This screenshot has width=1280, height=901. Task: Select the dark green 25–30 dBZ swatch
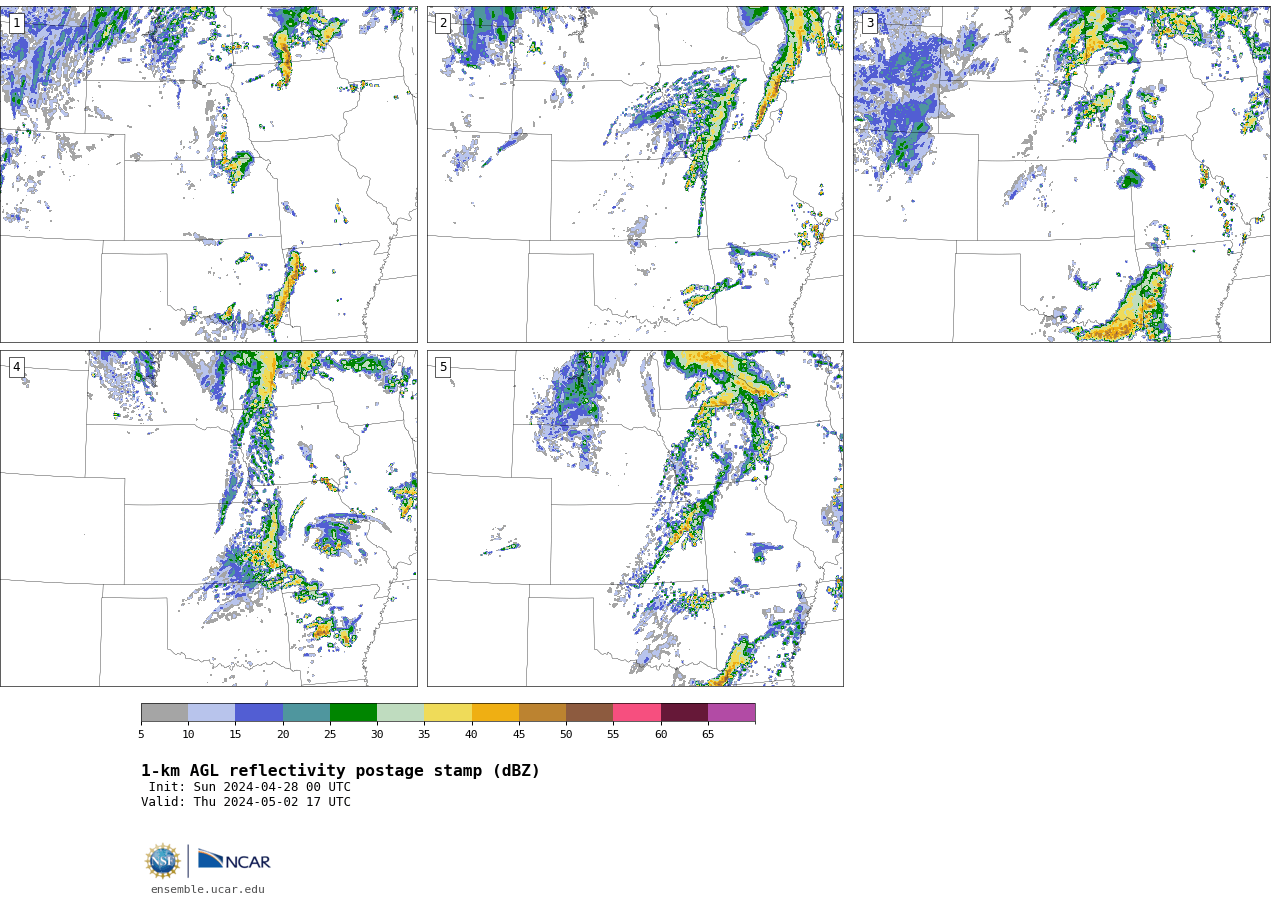point(353,712)
